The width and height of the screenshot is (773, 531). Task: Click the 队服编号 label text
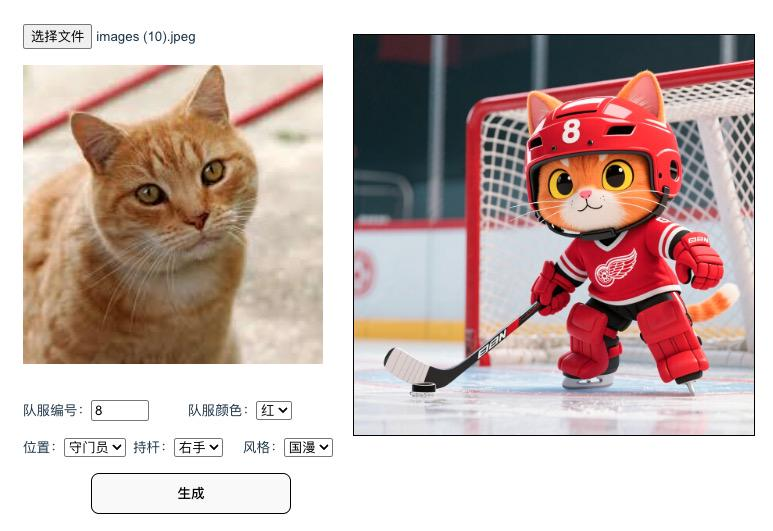[x=53, y=410]
